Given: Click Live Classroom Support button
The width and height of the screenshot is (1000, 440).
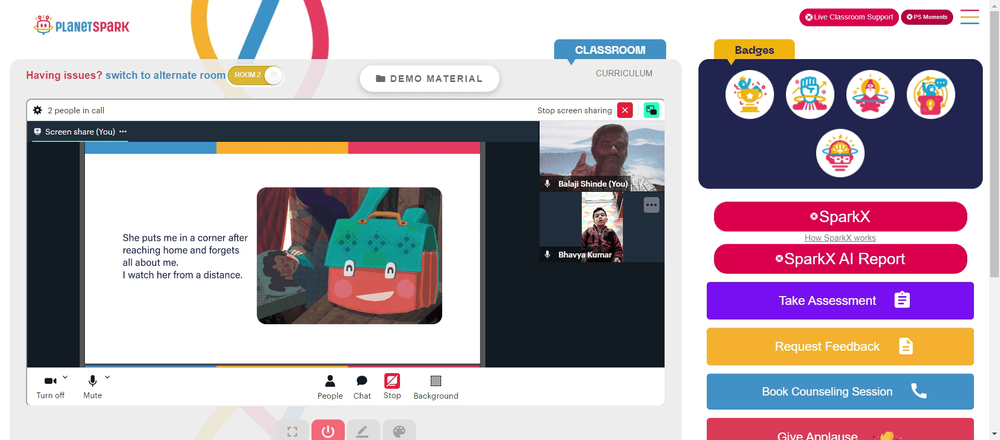Looking at the screenshot, I should pos(849,17).
